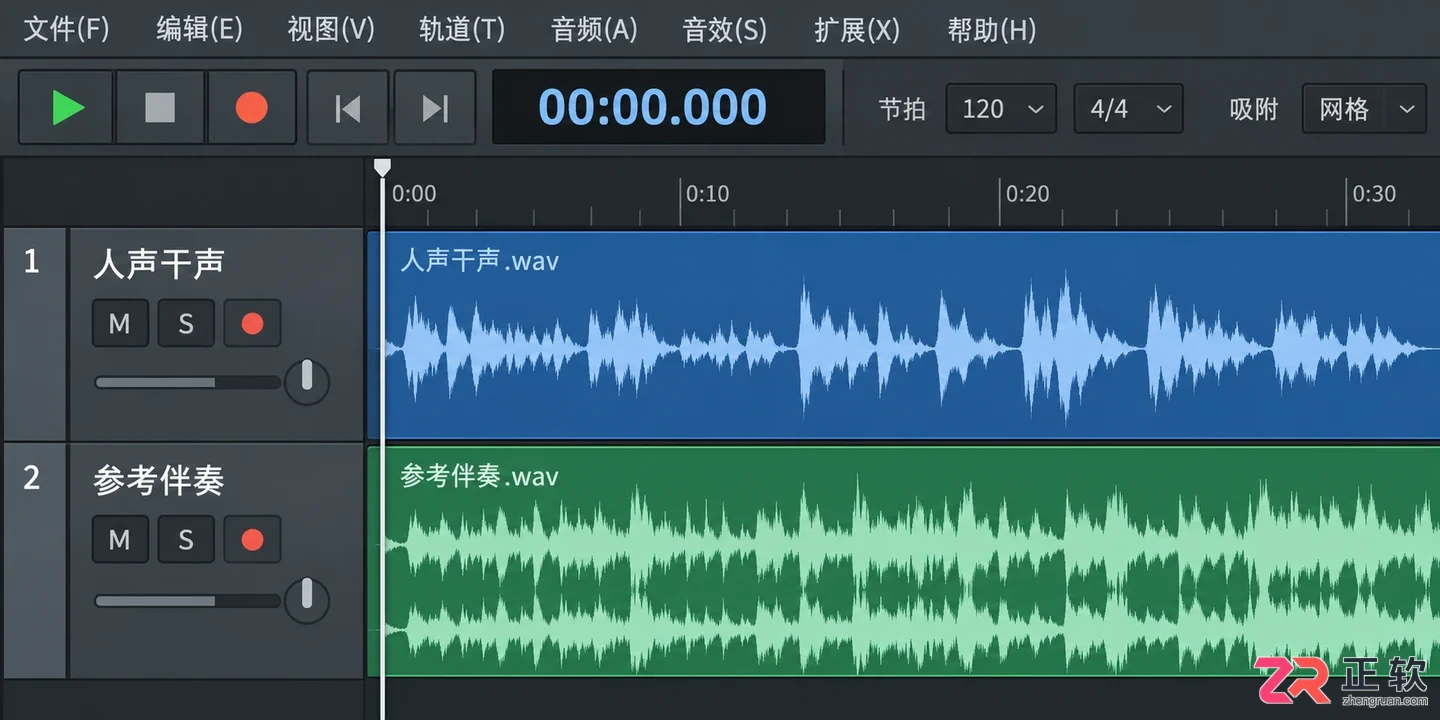Open the 文件(F) menu
Viewport: 1440px width, 720px height.
tap(66, 29)
